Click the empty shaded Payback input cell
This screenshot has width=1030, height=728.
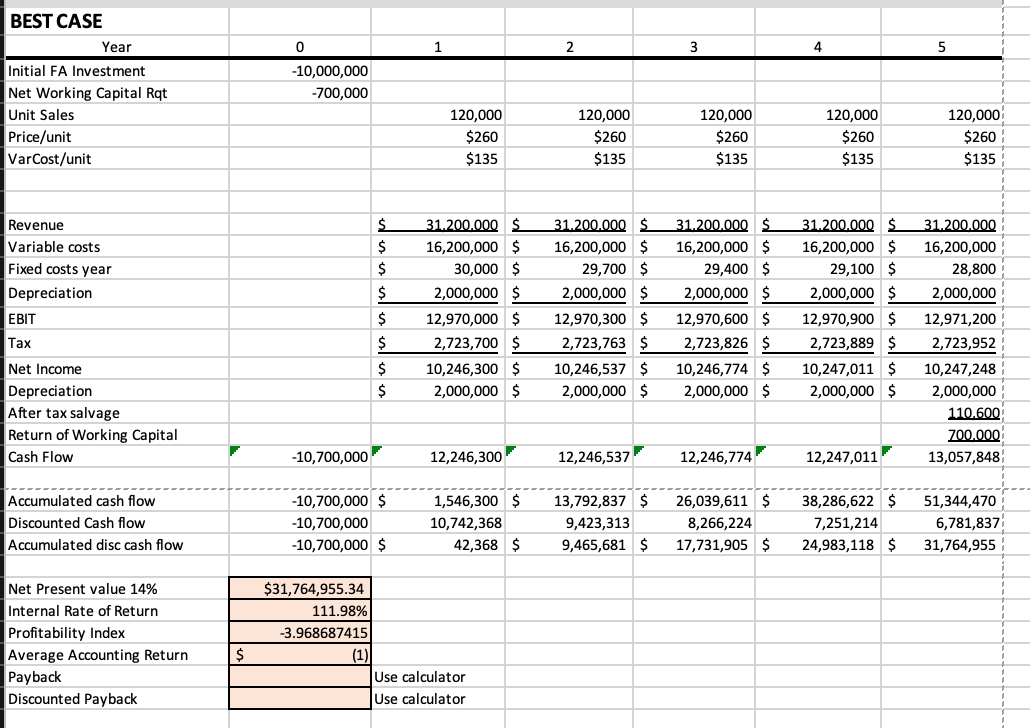pos(300,677)
